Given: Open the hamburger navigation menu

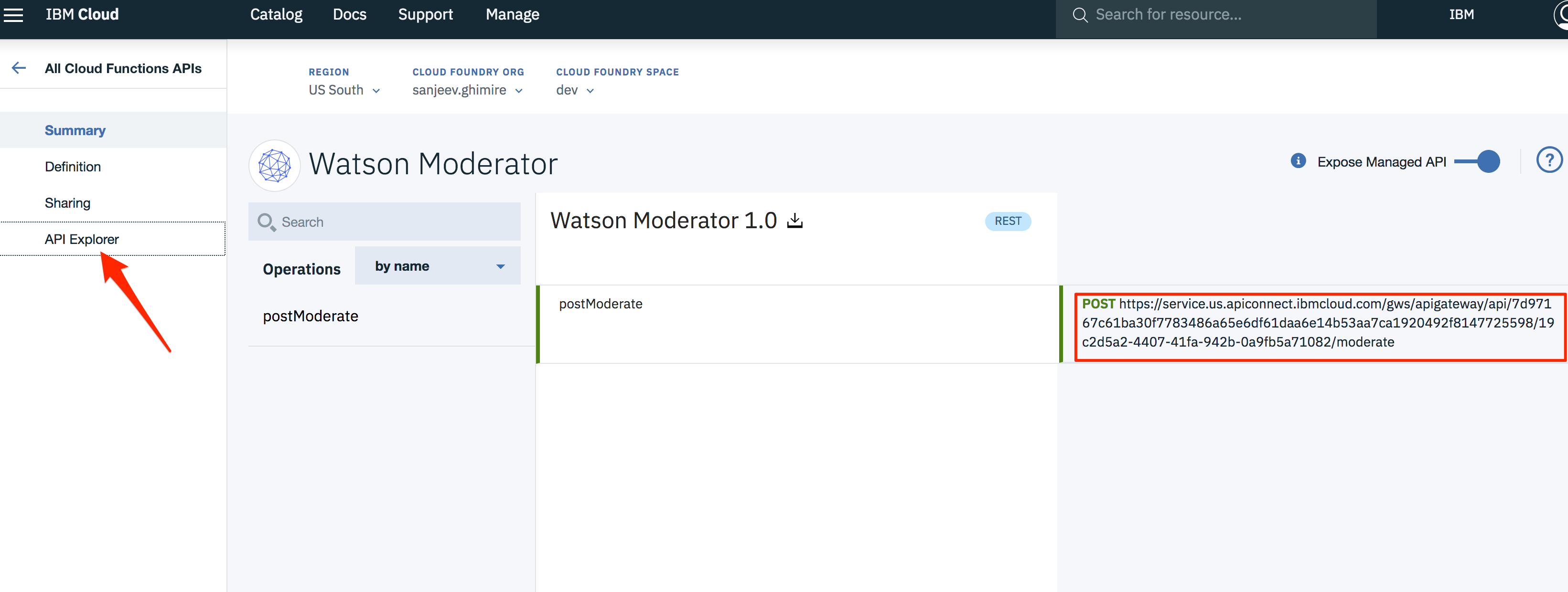Looking at the screenshot, I should coord(13,15).
